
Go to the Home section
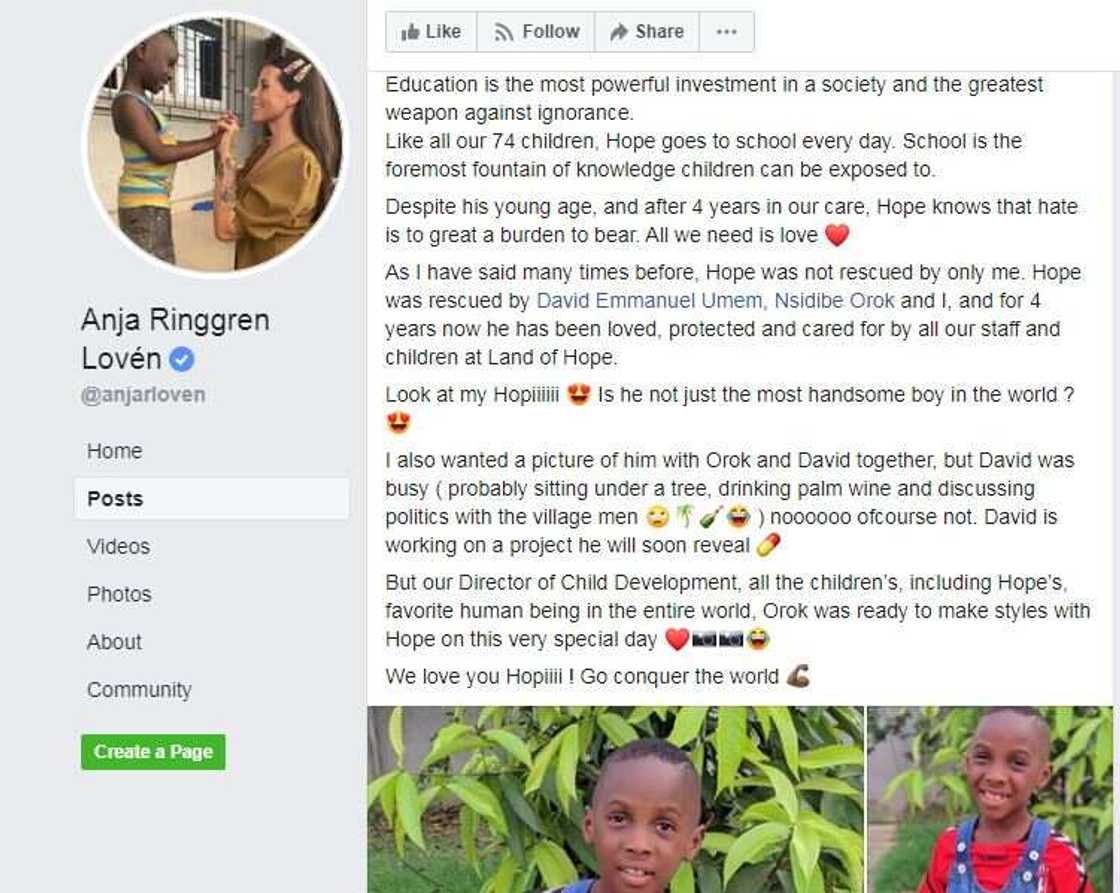pyautogui.click(x=114, y=451)
